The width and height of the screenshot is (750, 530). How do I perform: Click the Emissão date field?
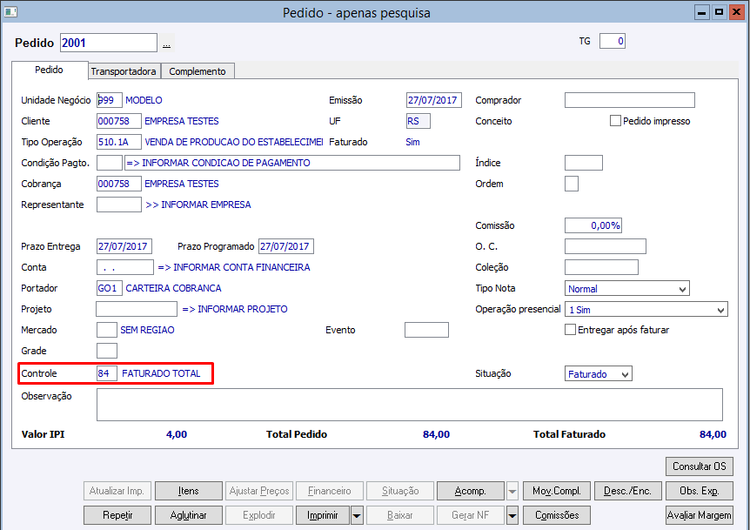tap(434, 100)
